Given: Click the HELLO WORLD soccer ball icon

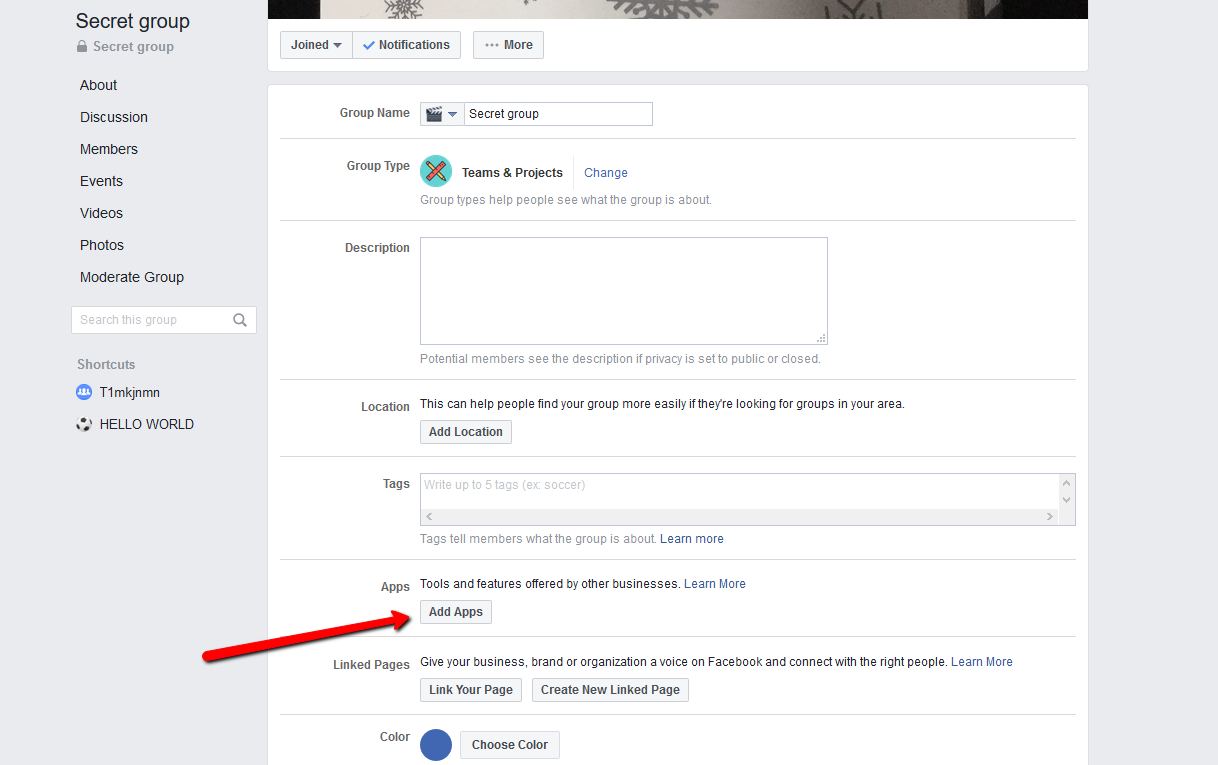Looking at the screenshot, I should click(84, 424).
